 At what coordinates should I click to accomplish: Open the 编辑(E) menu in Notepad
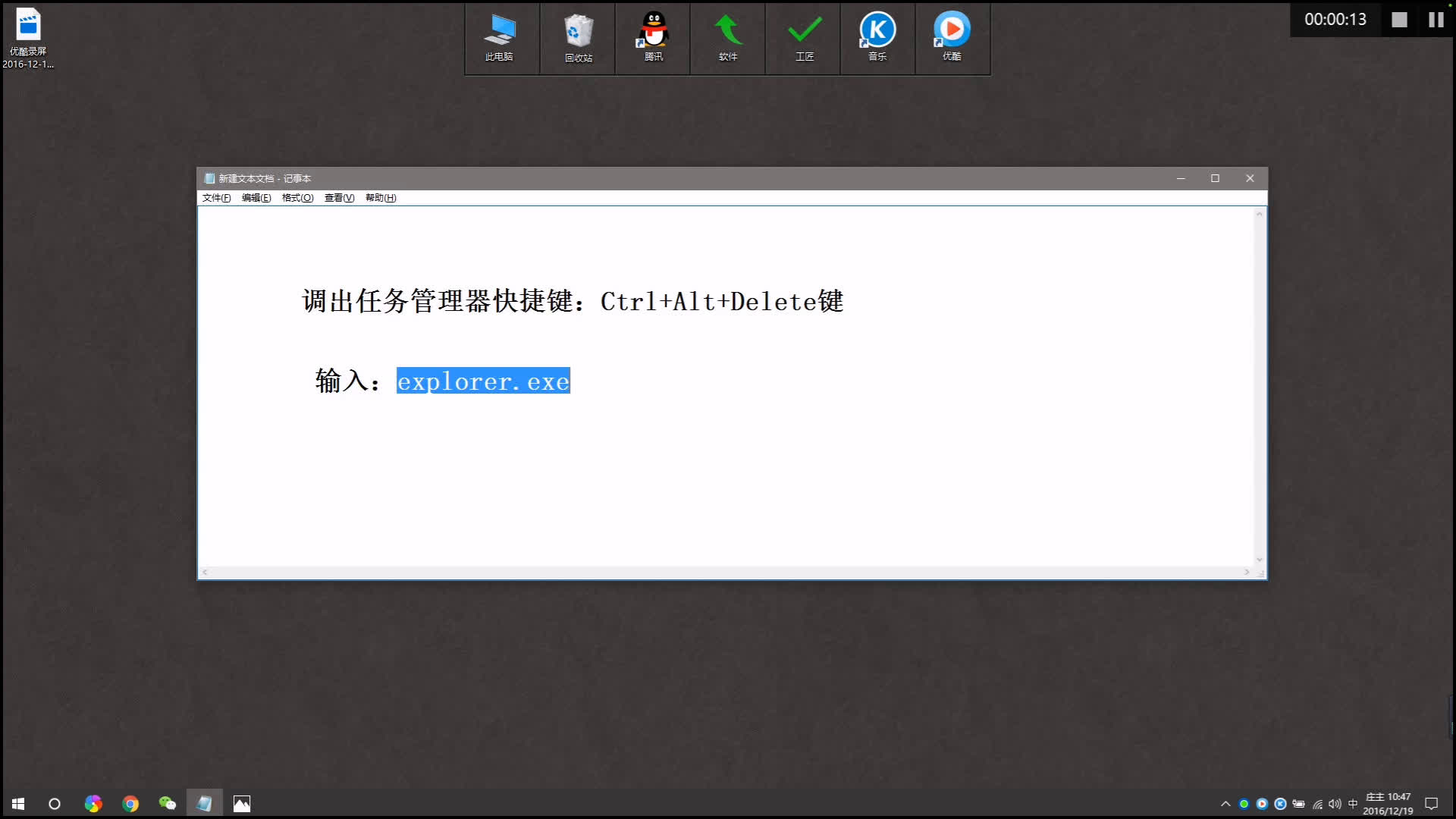[x=256, y=198]
